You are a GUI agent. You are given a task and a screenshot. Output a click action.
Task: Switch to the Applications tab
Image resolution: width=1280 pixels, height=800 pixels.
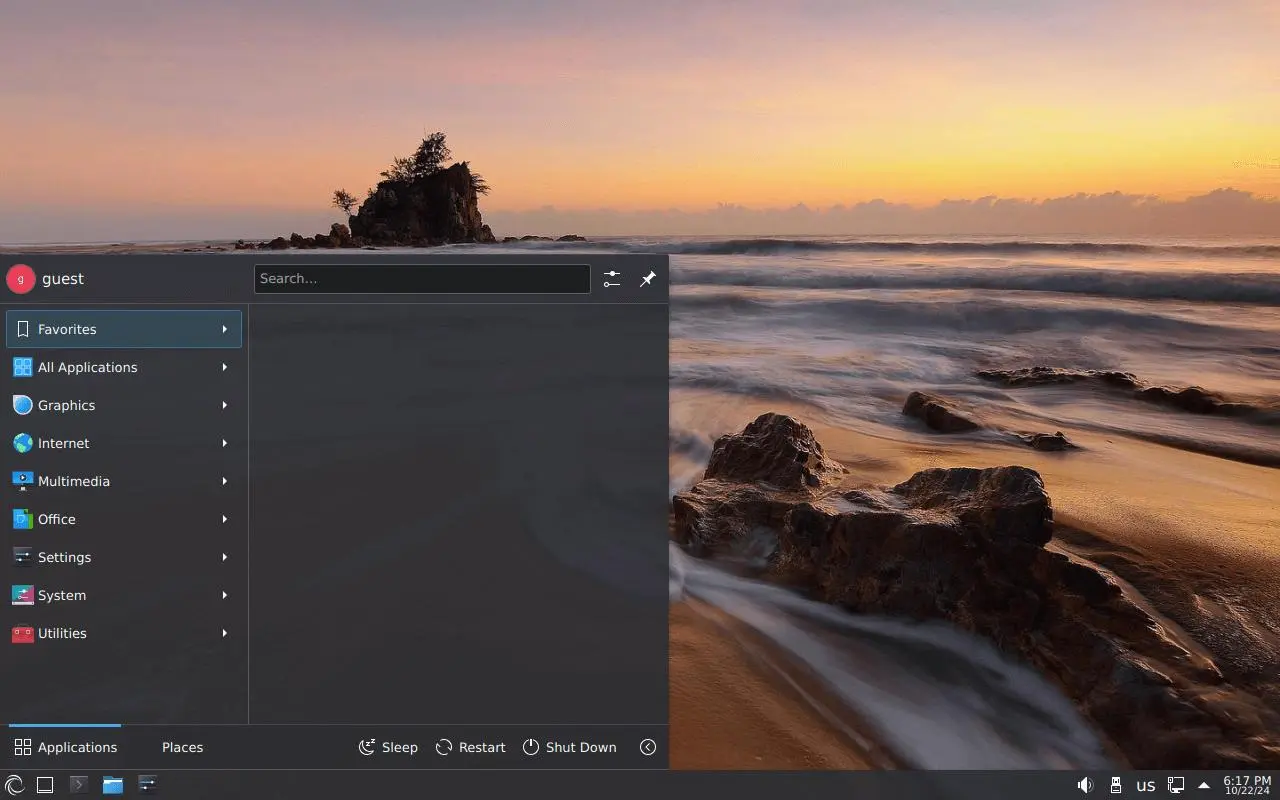coord(65,747)
